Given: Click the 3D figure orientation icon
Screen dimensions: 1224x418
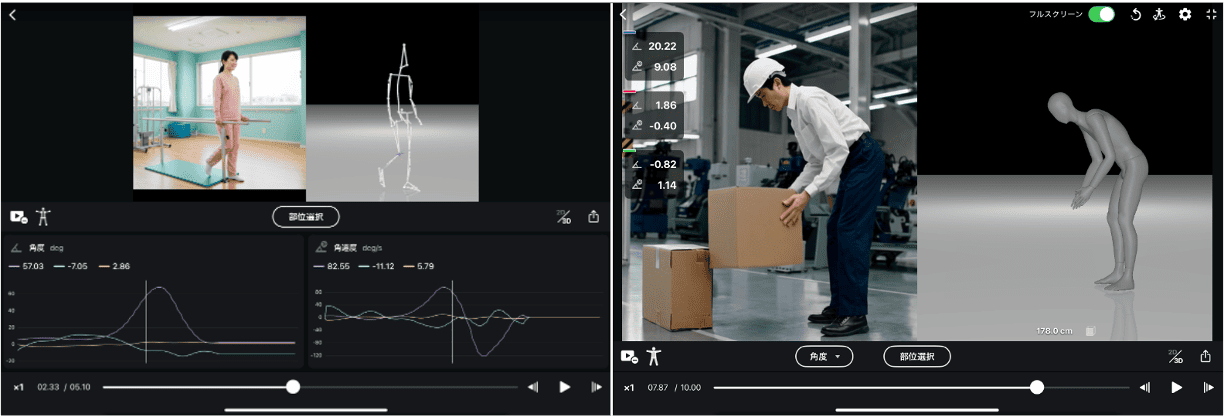Looking at the screenshot, I should [1160, 15].
